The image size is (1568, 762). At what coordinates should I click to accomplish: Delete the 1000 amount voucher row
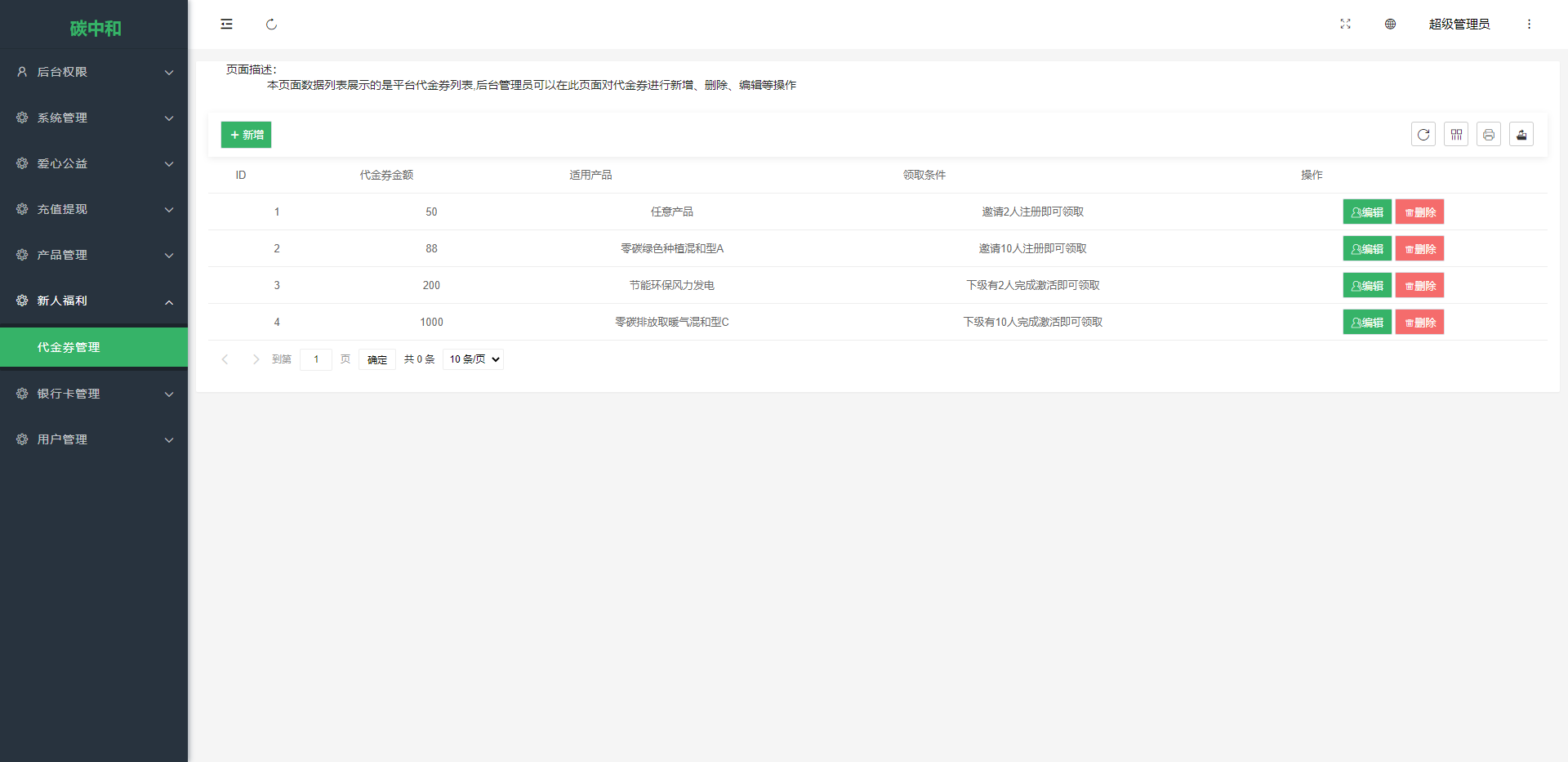click(x=1419, y=323)
